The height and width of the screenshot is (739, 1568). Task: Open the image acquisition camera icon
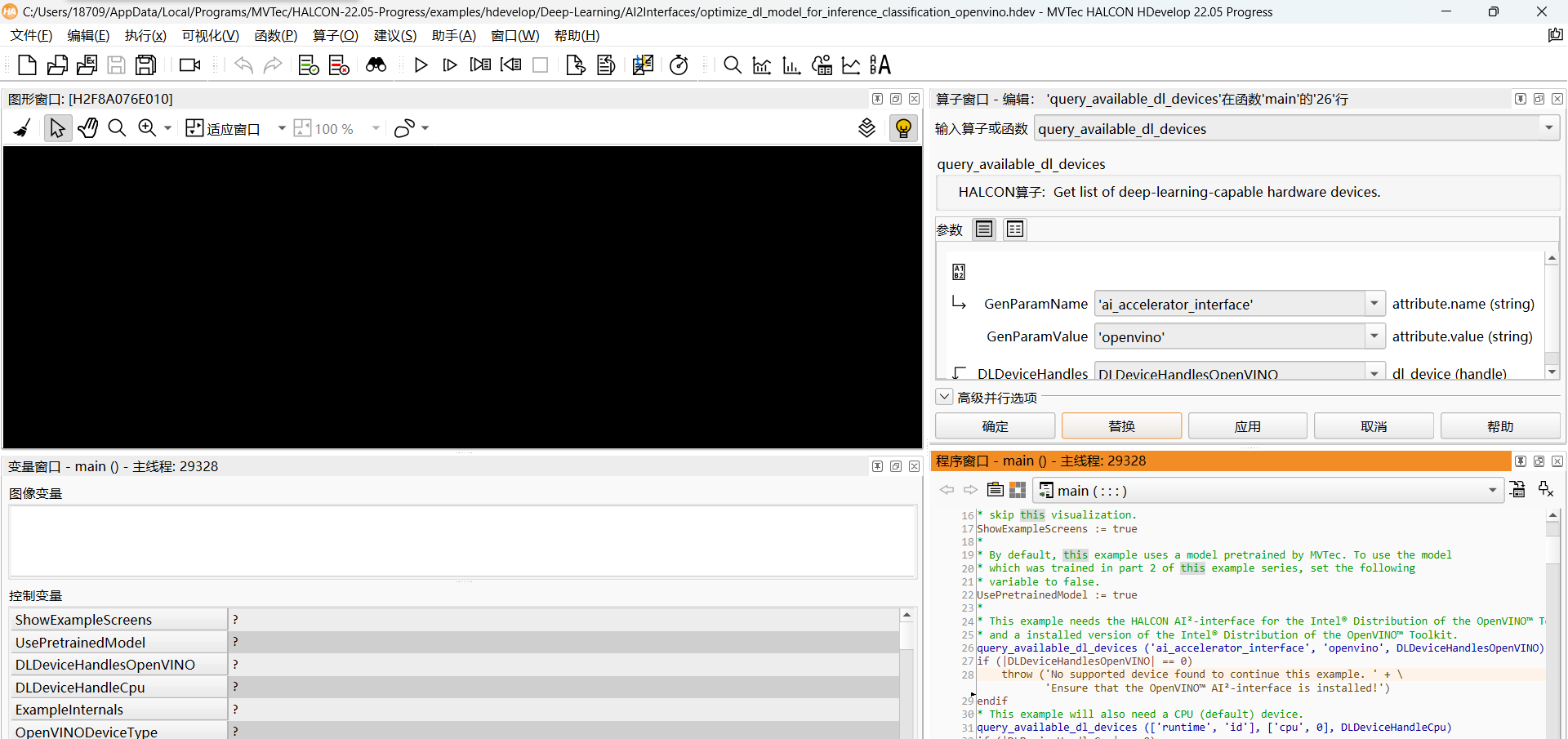pos(190,65)
